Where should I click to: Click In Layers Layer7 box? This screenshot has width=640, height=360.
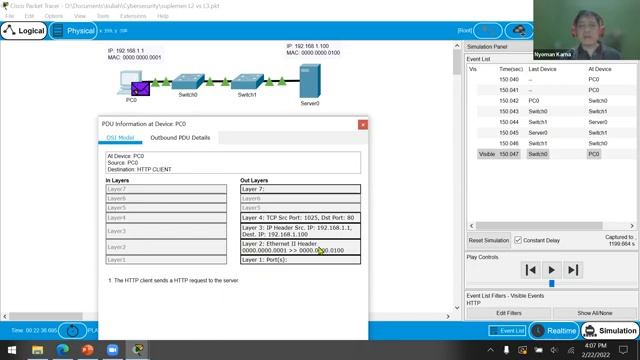(x=166, y=189)
